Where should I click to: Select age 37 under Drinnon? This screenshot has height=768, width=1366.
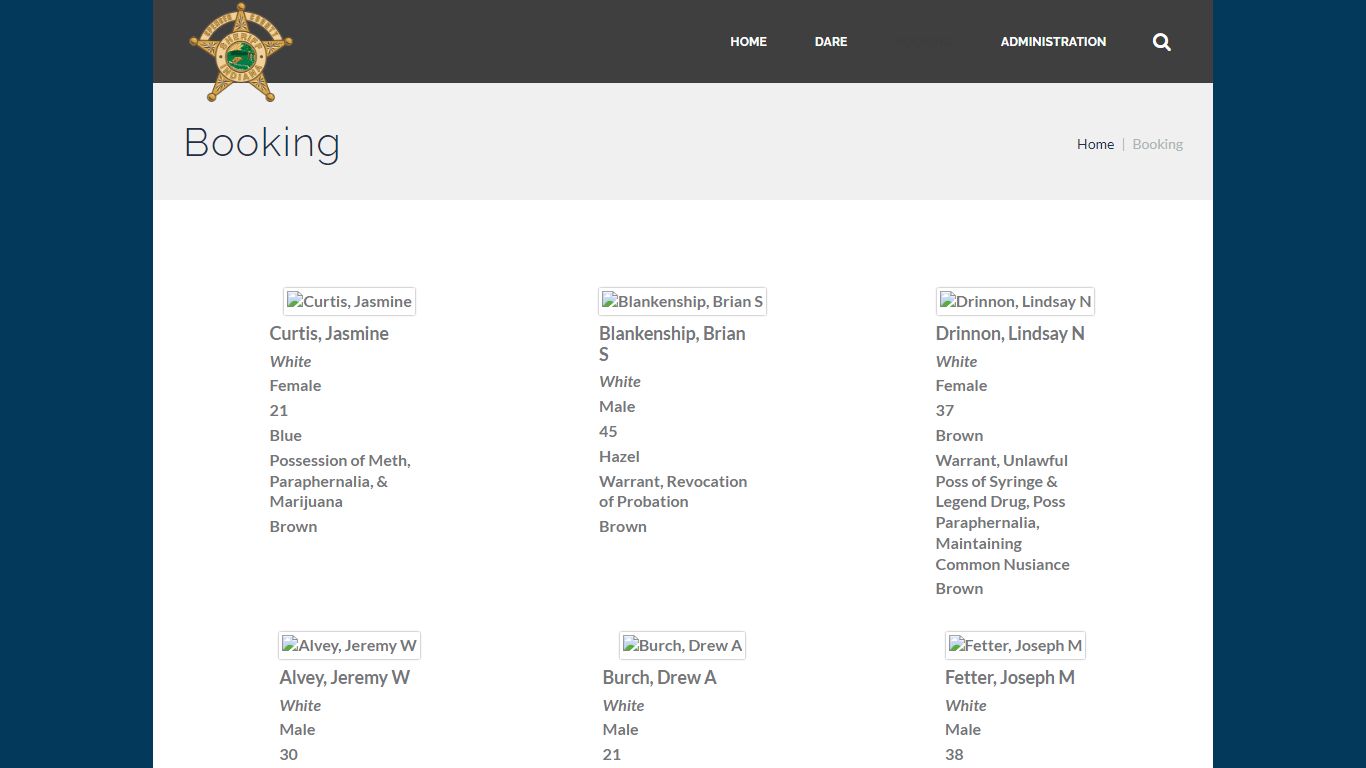[945, 410]
